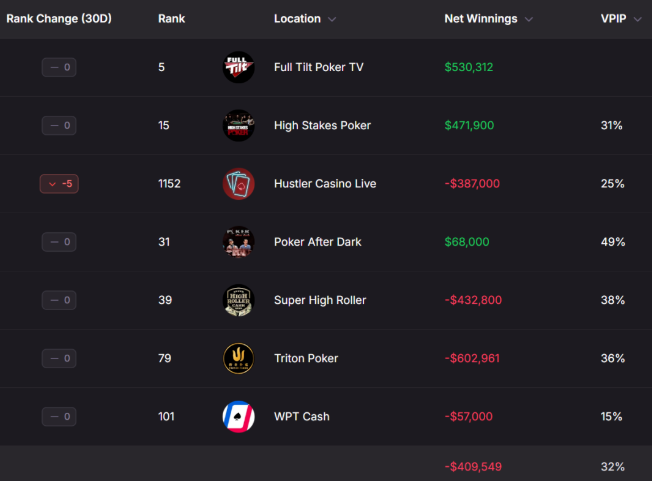
Task: Click the -$409,549 total net winnings
Action: coord(472,466)
